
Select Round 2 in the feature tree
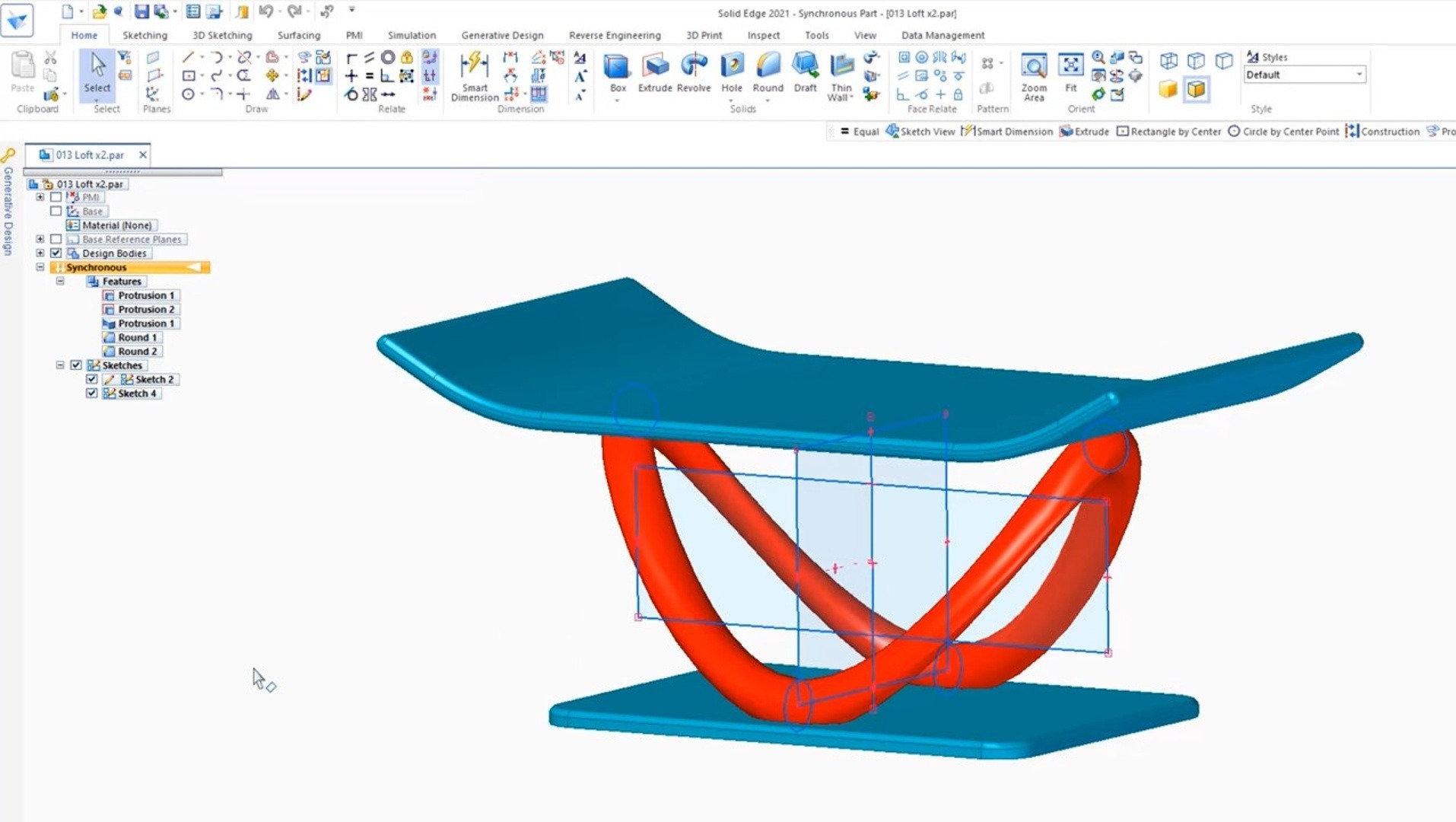point(137,352)
